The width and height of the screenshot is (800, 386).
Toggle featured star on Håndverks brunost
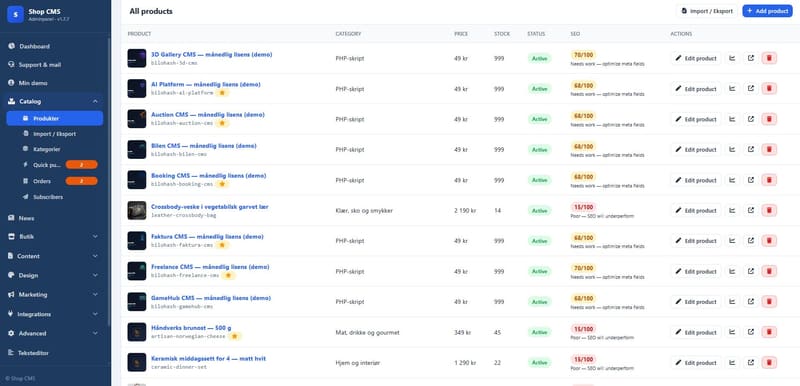(234, 337)
